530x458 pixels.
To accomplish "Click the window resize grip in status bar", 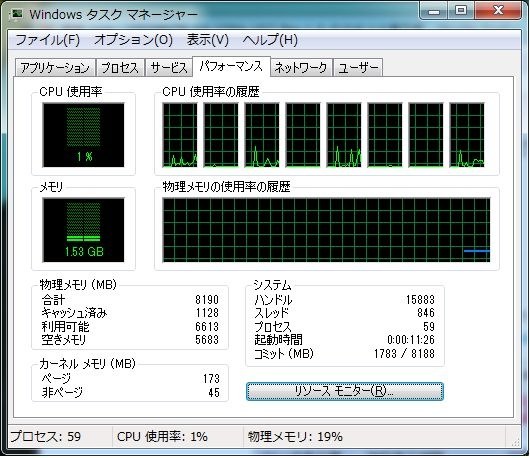I will click(x=516, y=441).
